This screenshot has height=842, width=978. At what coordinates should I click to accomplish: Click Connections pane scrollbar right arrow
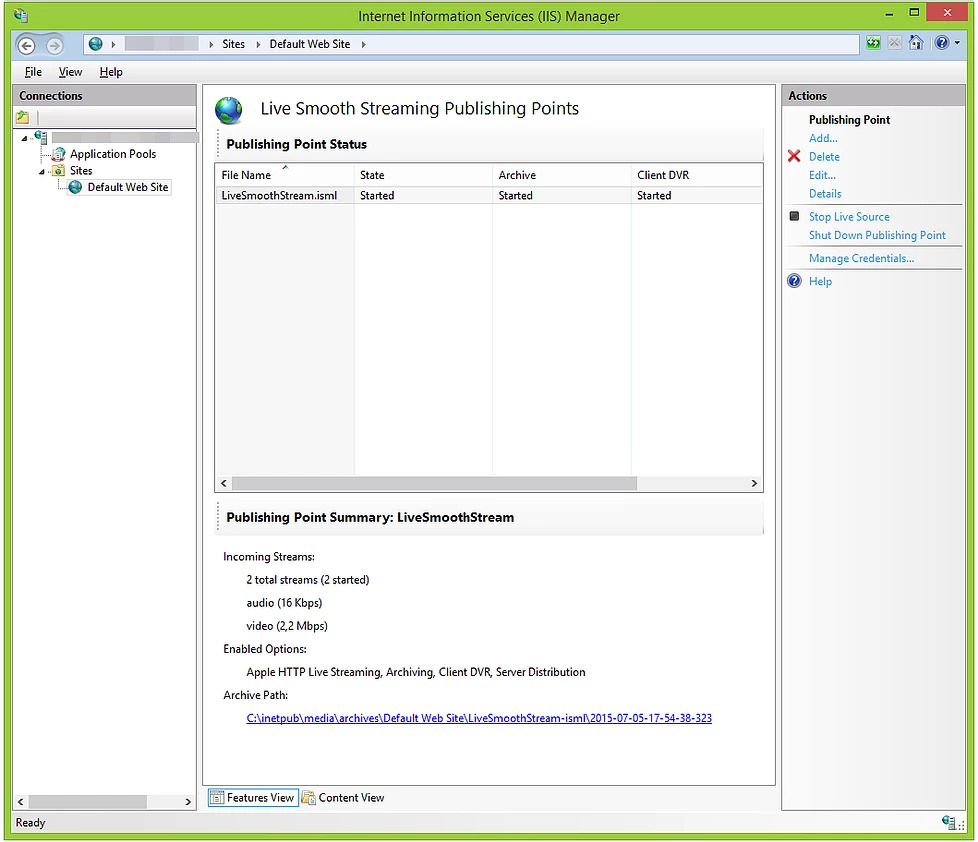(188, 802)
